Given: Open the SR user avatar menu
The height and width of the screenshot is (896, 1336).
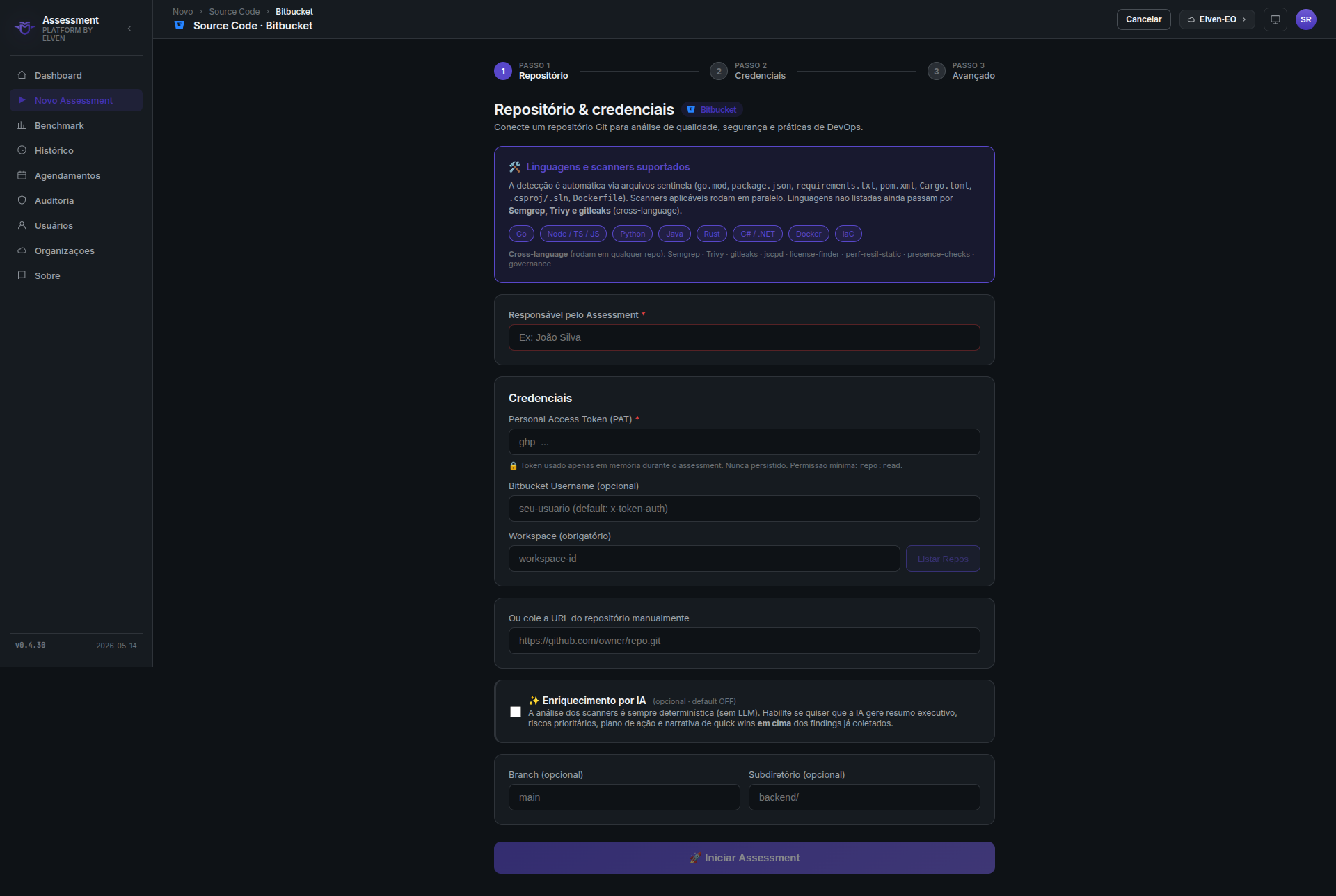Looking at the screenshot, I should [1306, 19].
